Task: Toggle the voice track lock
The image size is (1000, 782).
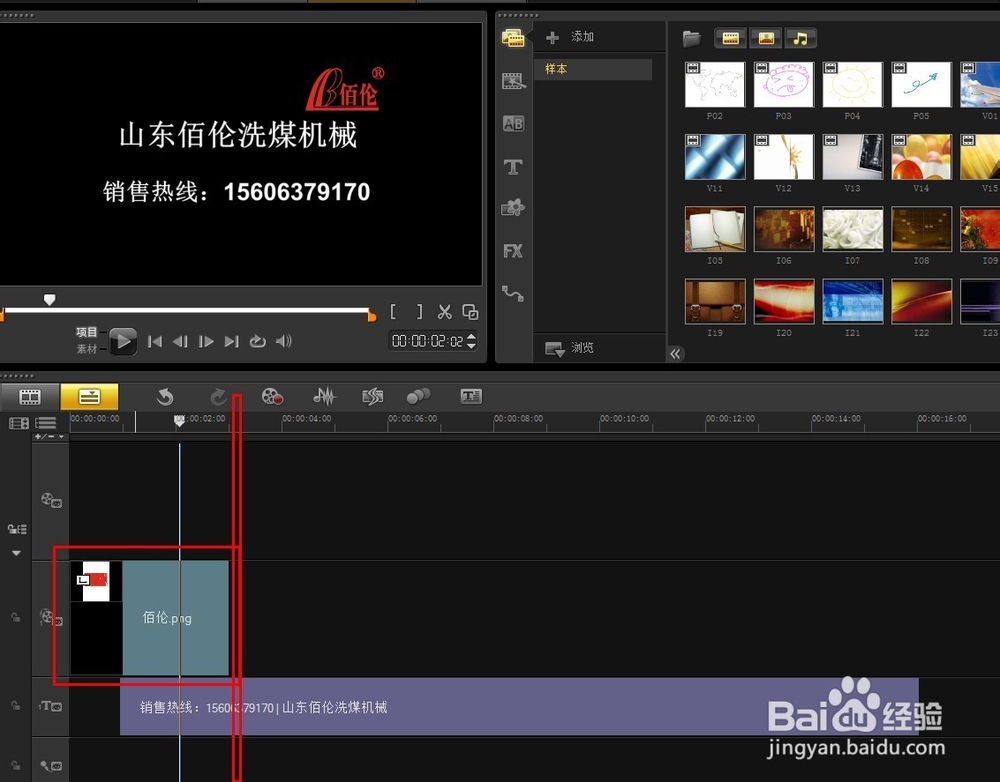Action: [x=15, y=765]
